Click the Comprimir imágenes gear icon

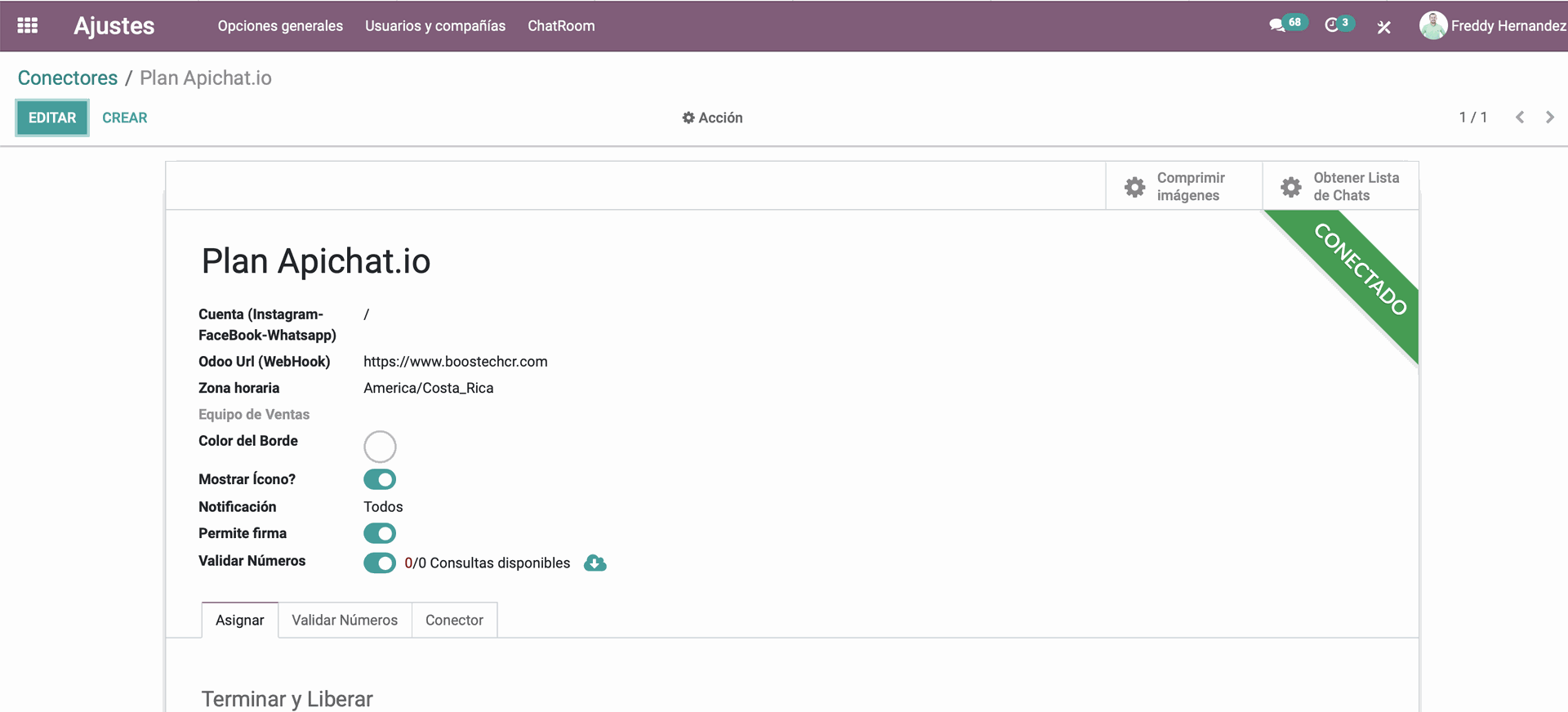[1134, 187]
